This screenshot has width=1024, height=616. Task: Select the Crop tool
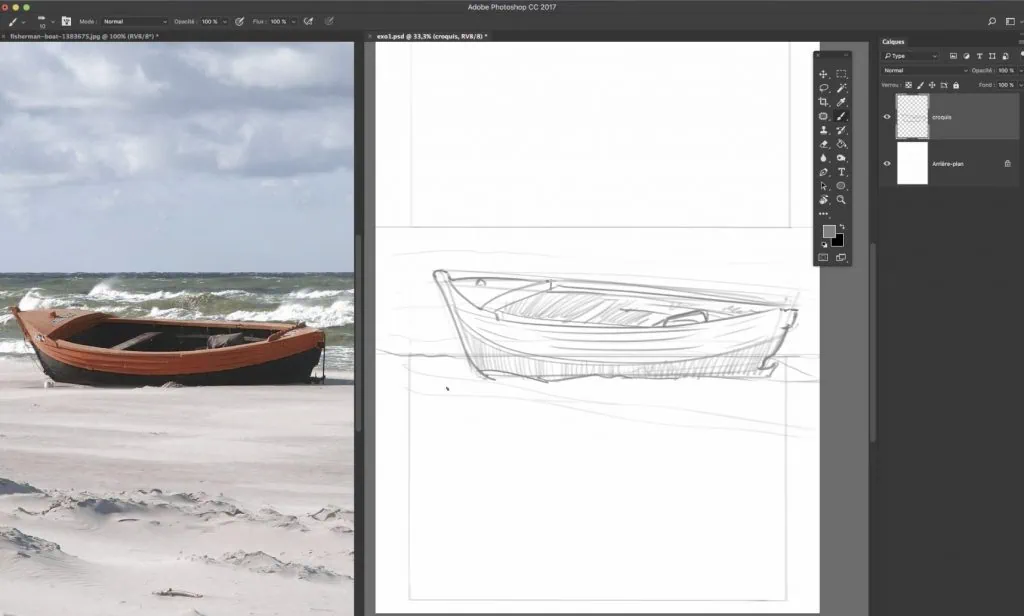[x=823, y=102]
